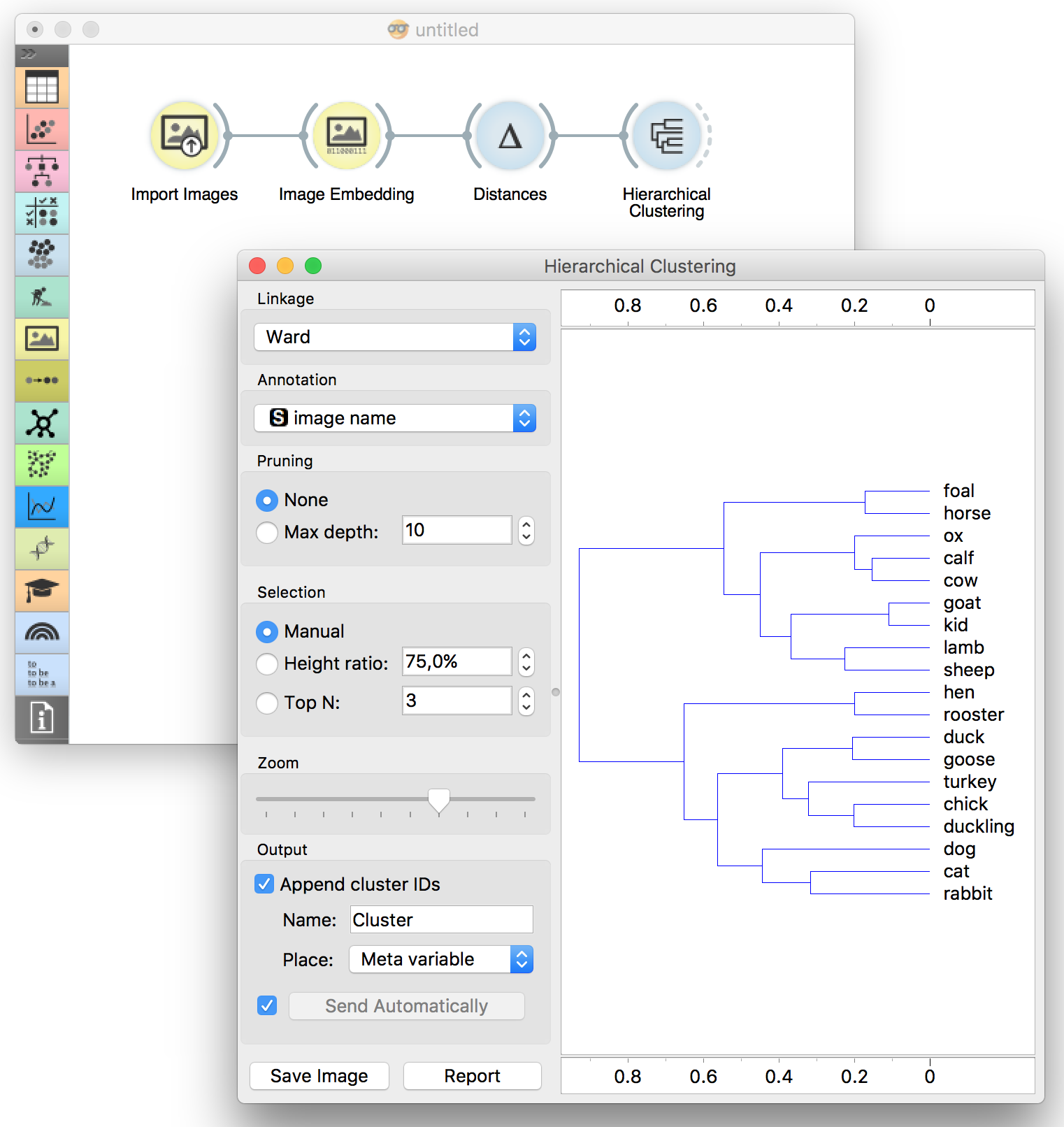The height and width of the screenshot is (1127, 1064).
Task: Open the Place dropdown showing Meta variable
Action: (441, 959)
